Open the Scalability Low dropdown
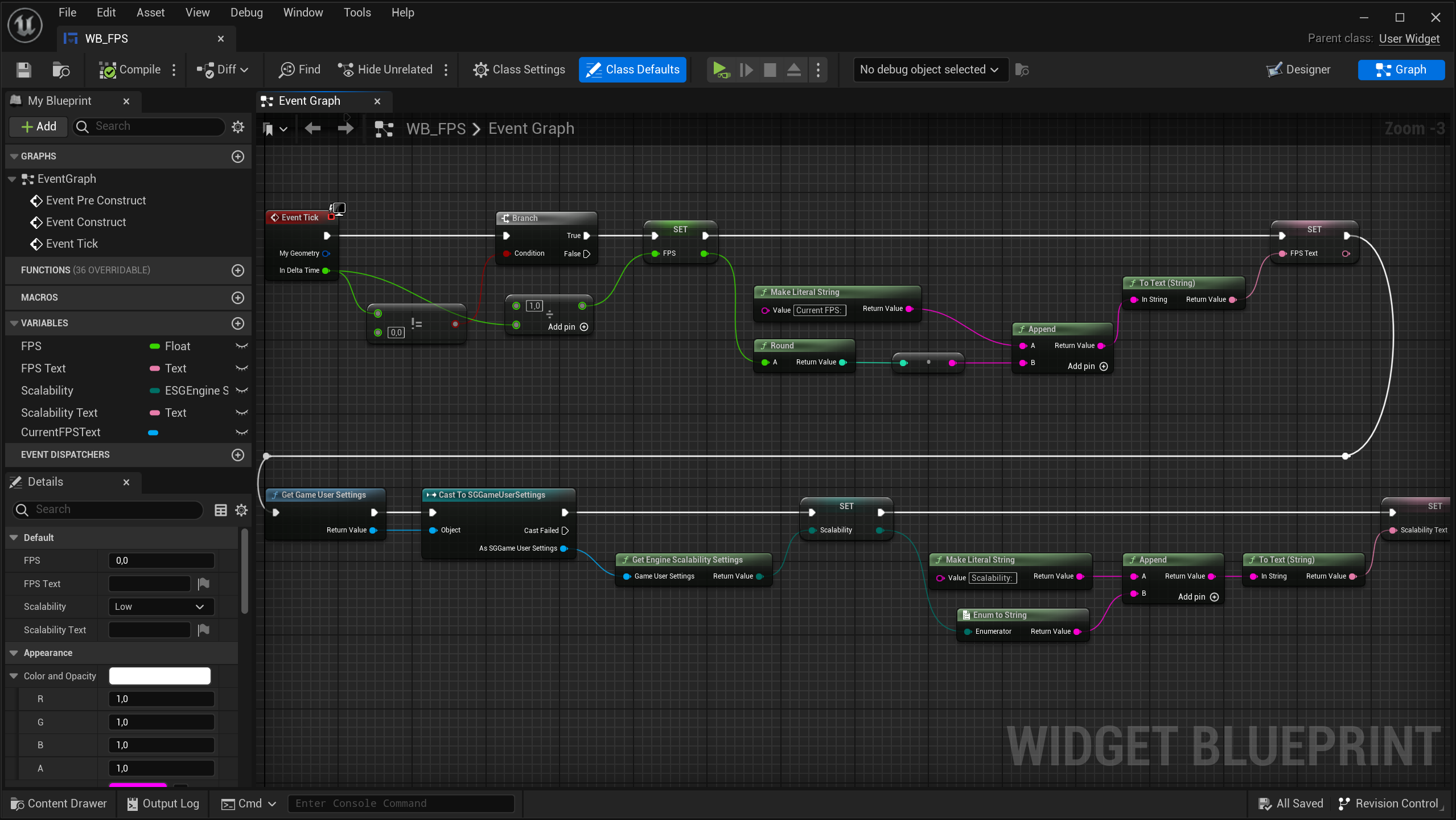The image size is (1456, 820). point(161,606)
